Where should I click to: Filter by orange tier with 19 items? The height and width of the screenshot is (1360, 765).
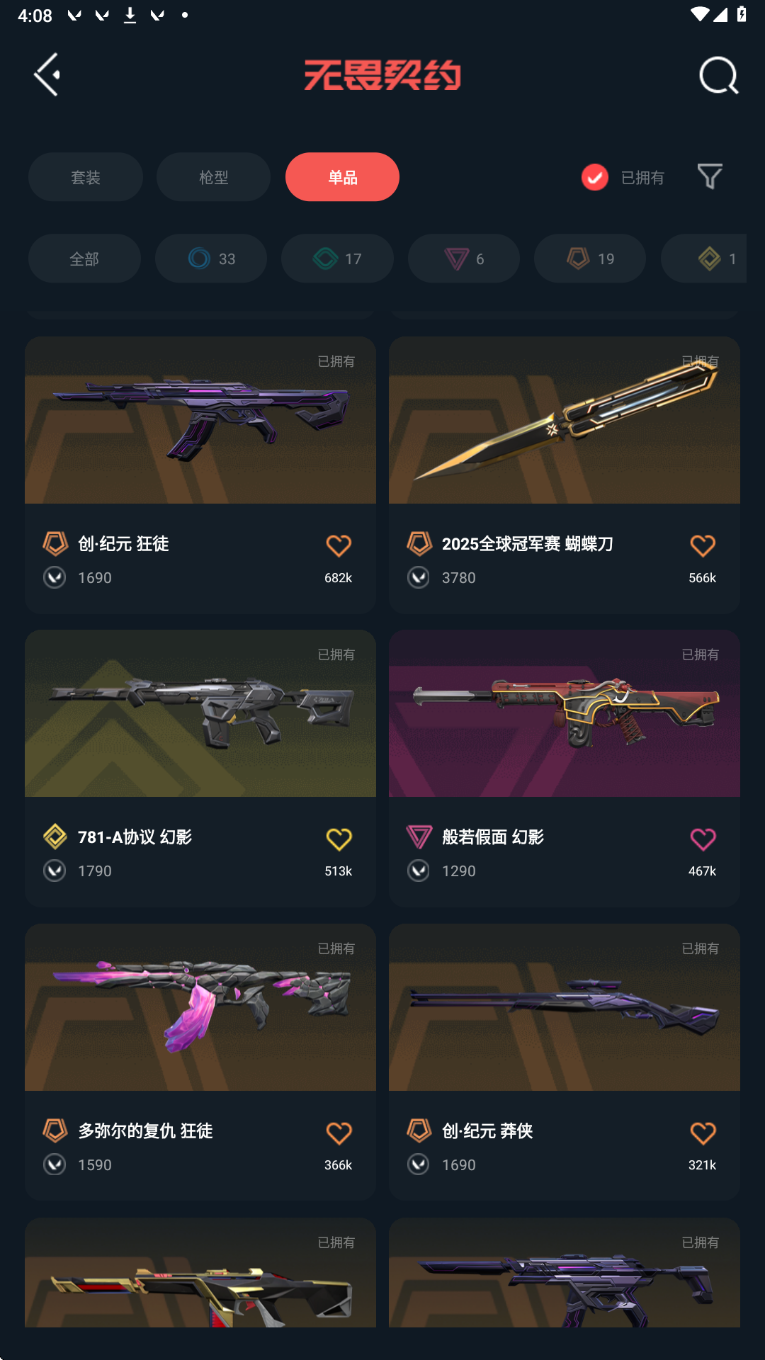[x=590, y=259]
